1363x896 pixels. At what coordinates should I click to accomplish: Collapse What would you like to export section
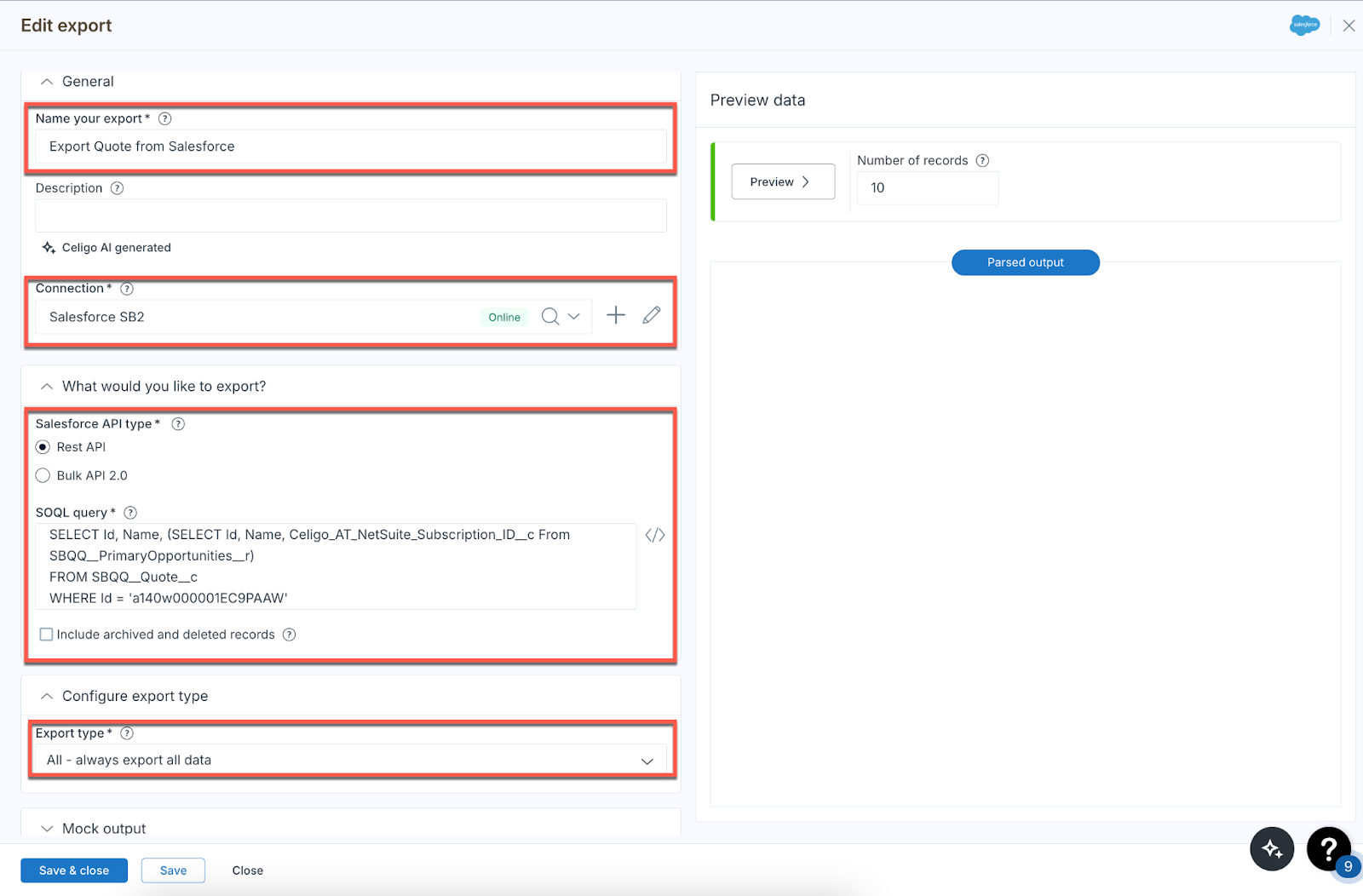click(x=47, y=387)
